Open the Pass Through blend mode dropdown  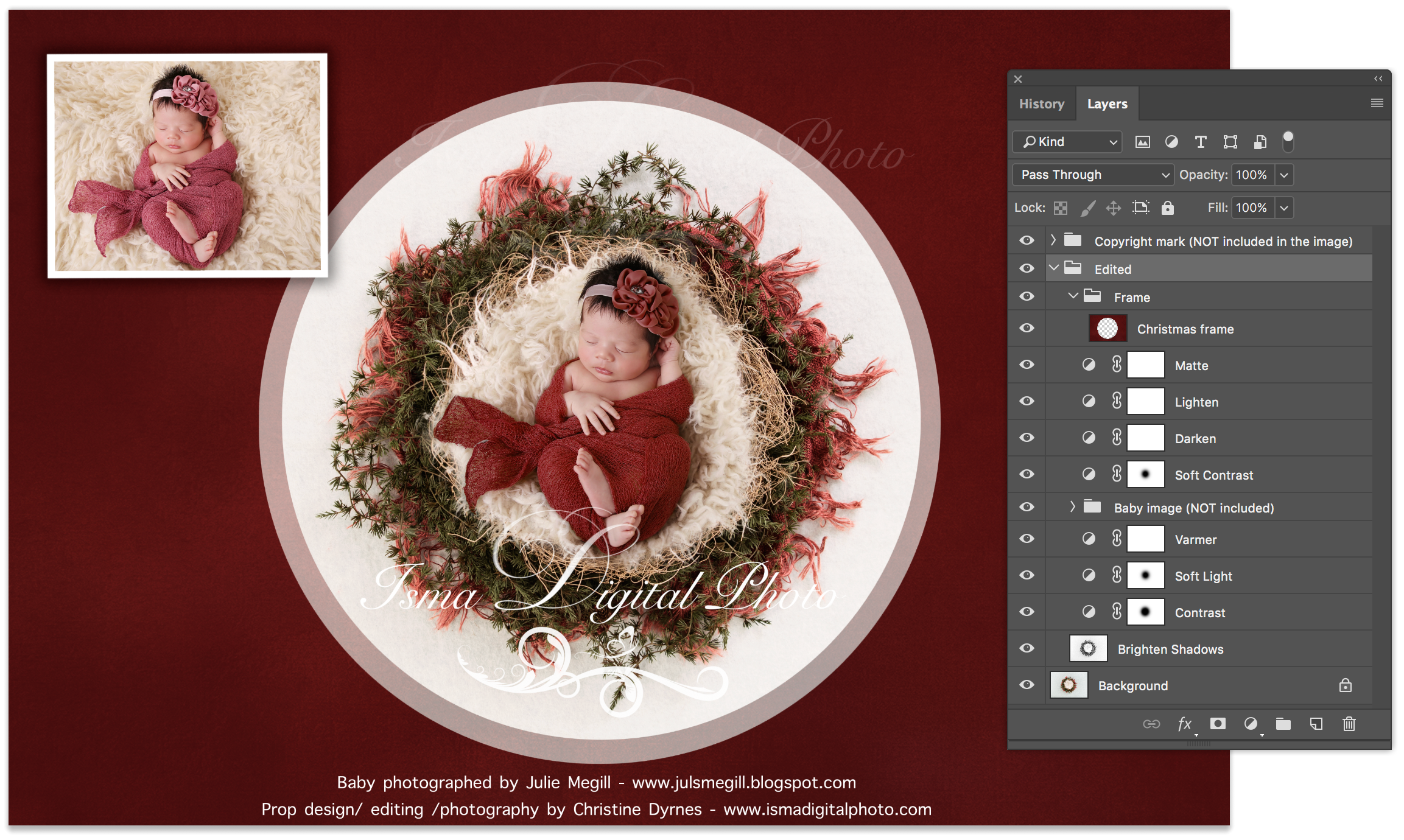pyautogui.click(x=1093, y=175)
